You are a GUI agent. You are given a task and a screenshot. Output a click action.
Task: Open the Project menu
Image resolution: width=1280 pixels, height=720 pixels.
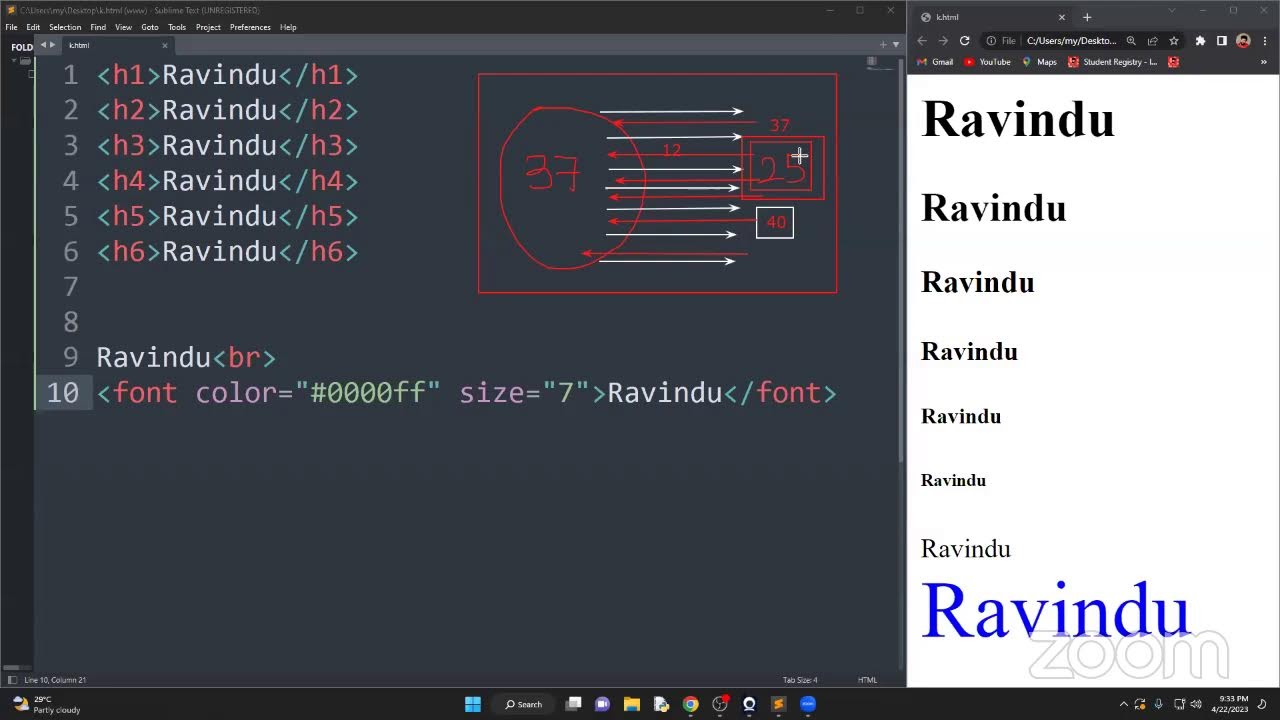208,27
